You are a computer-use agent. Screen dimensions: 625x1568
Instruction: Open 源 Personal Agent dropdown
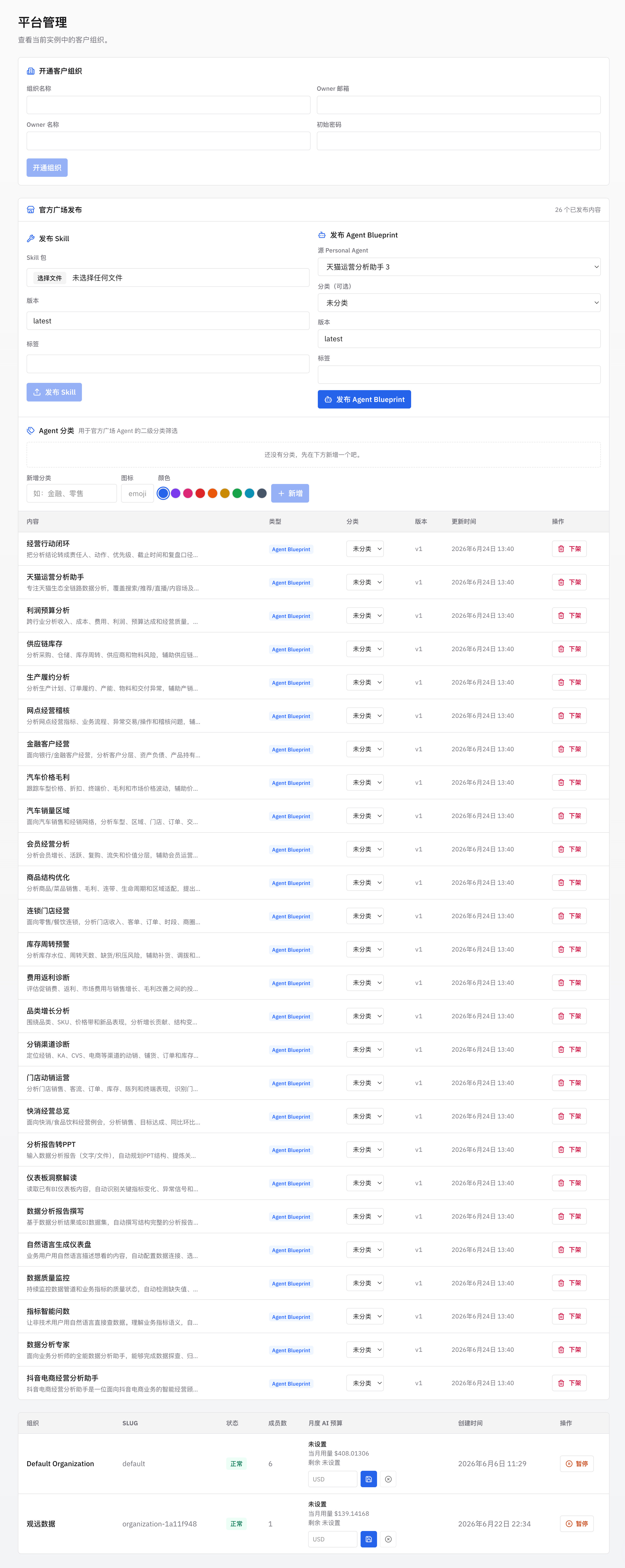(x=459, y=267)
